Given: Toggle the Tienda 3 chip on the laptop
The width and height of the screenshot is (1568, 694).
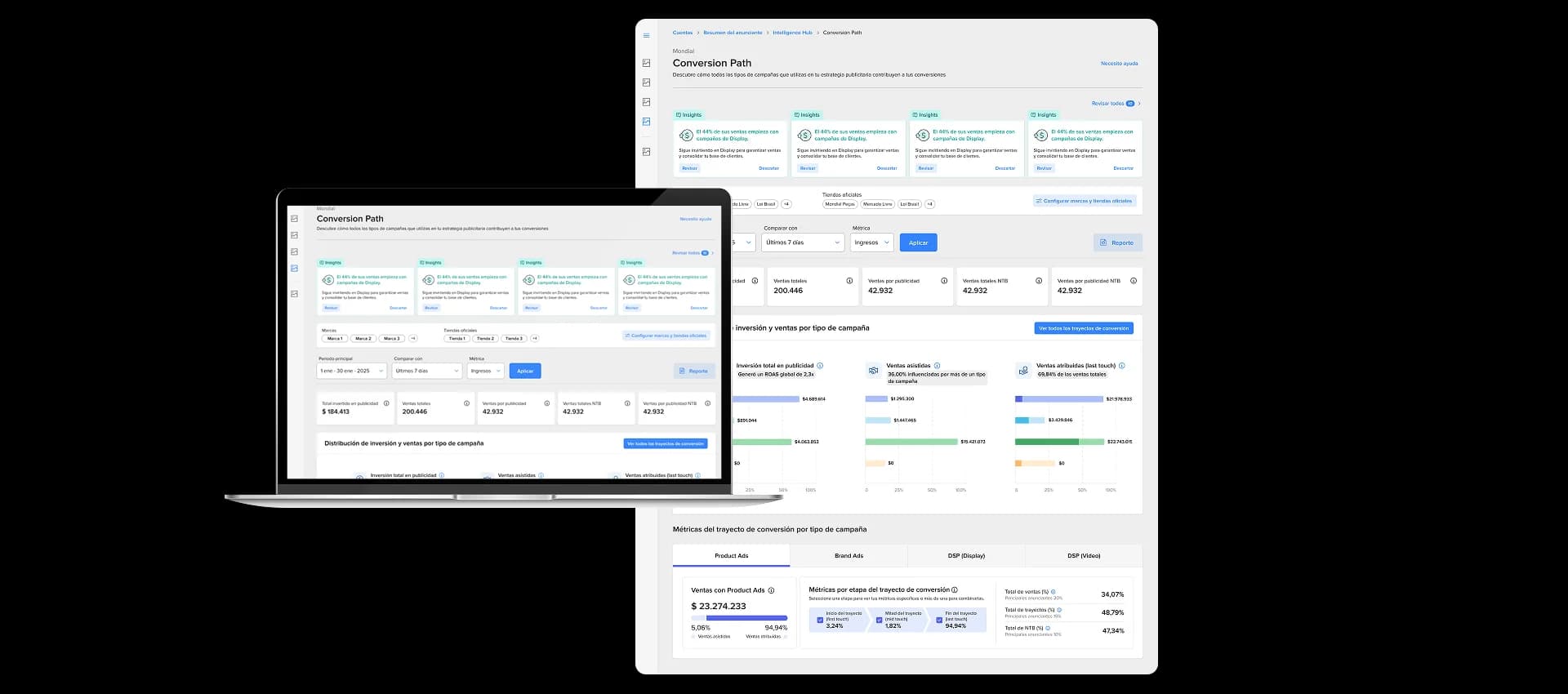Looking at the screenshot, I should coord(514,338).
